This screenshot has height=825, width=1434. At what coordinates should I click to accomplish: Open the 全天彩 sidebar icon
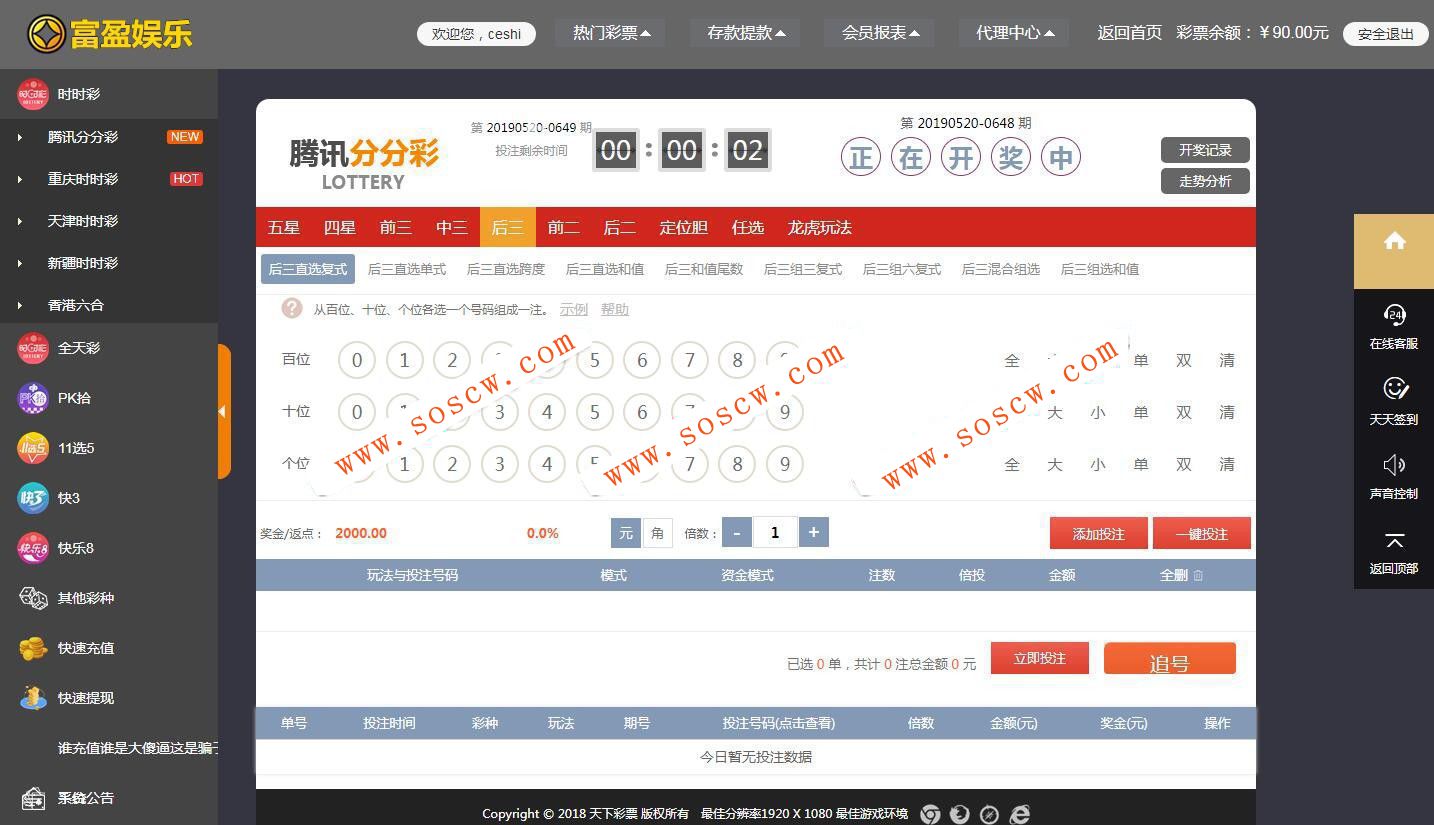pyautogui.click(x=33, y=348)
